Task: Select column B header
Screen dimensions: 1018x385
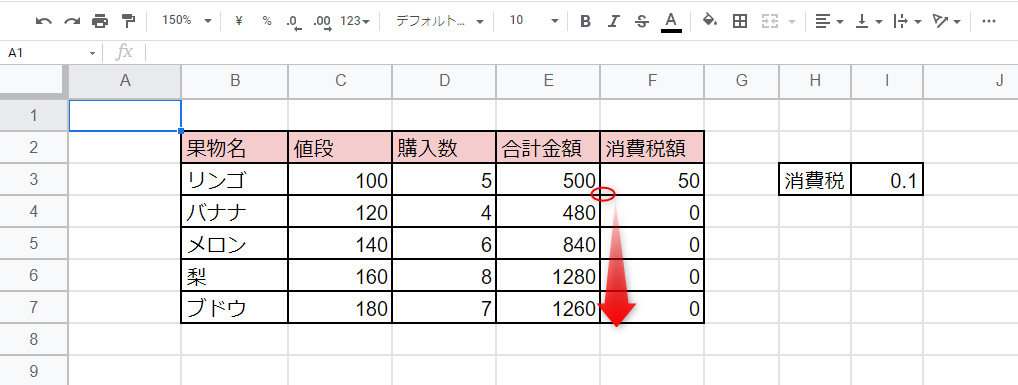Action: (x=235, y=81)
